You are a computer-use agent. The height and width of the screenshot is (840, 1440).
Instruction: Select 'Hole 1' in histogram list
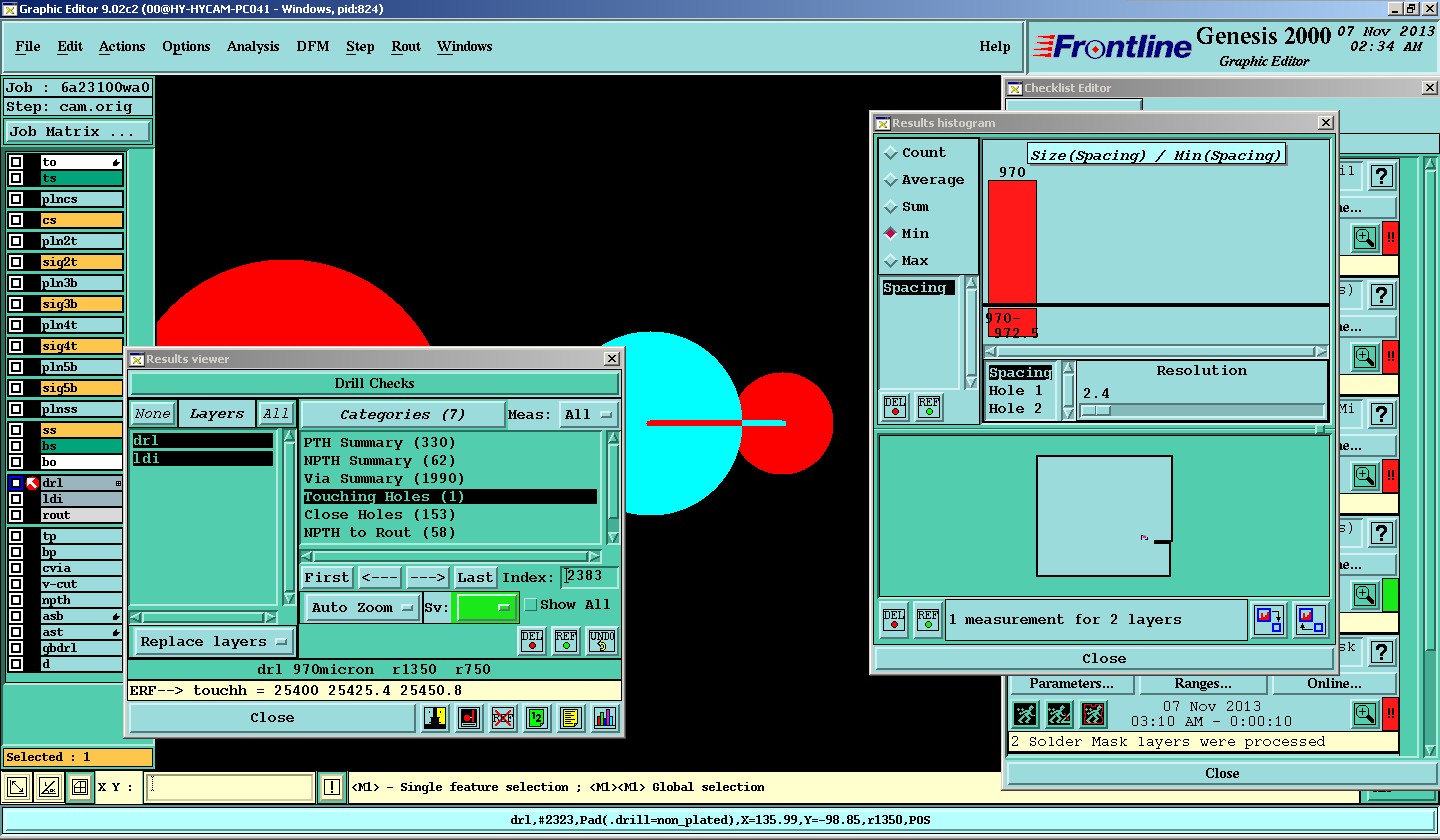point(1021,391)
